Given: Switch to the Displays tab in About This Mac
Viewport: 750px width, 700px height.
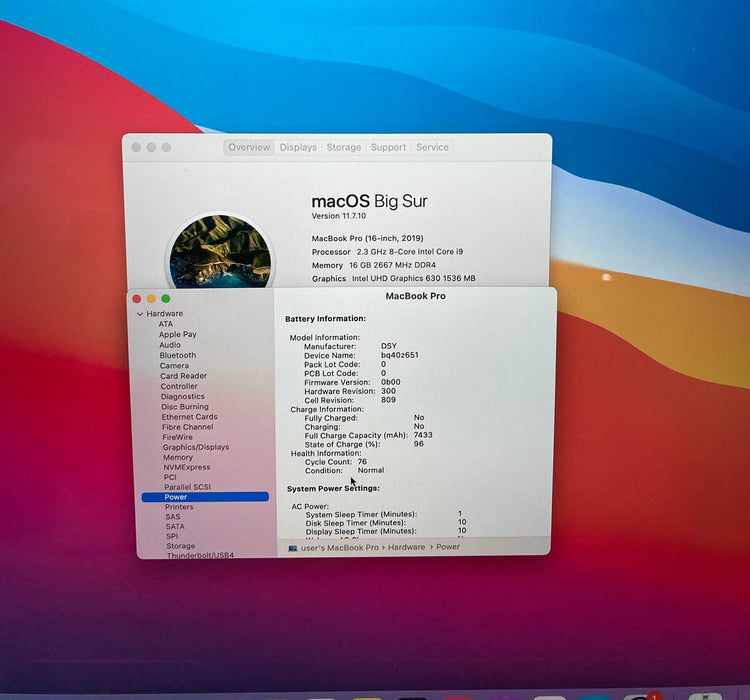Looking at the screenshot, I should point(298,147).
